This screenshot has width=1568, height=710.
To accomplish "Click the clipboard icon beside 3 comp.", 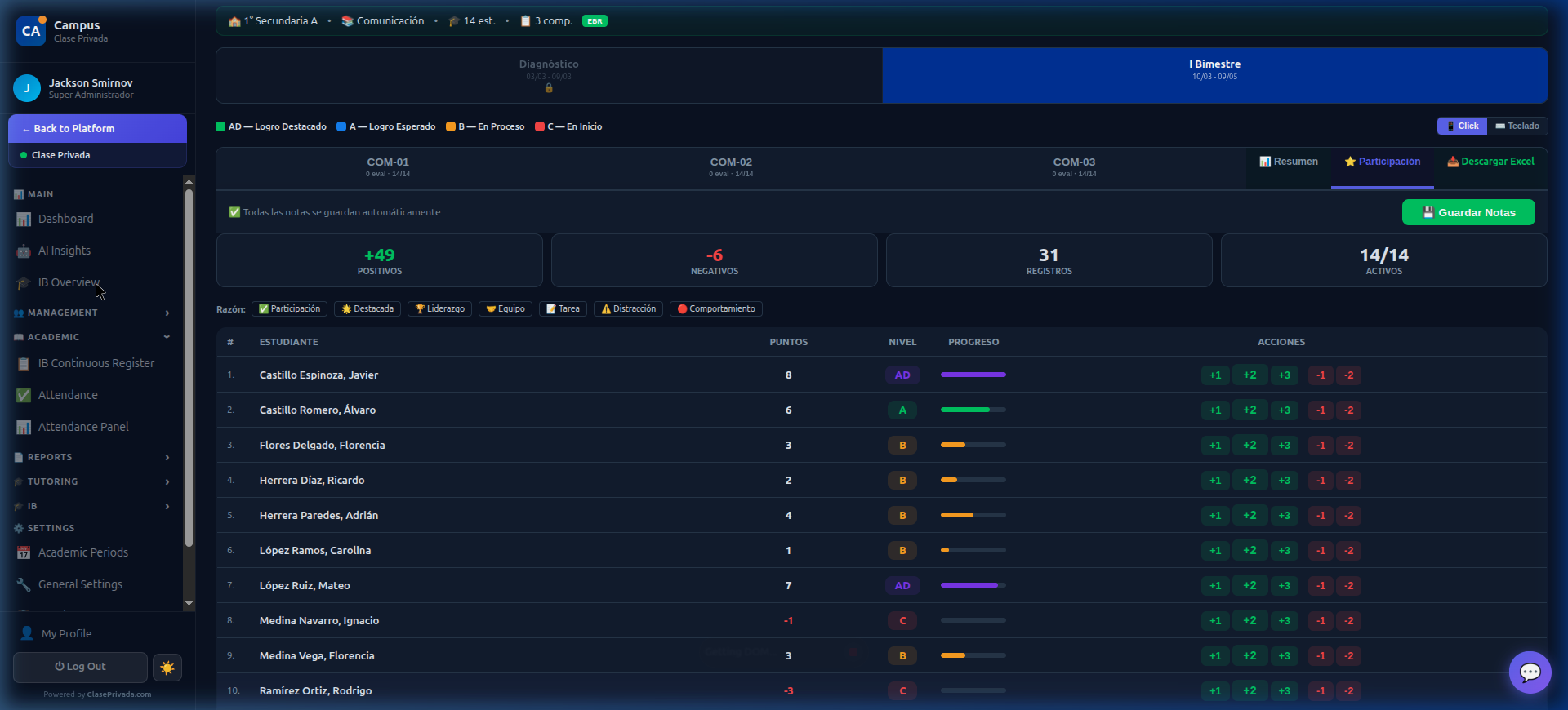I will pos(526,21).
